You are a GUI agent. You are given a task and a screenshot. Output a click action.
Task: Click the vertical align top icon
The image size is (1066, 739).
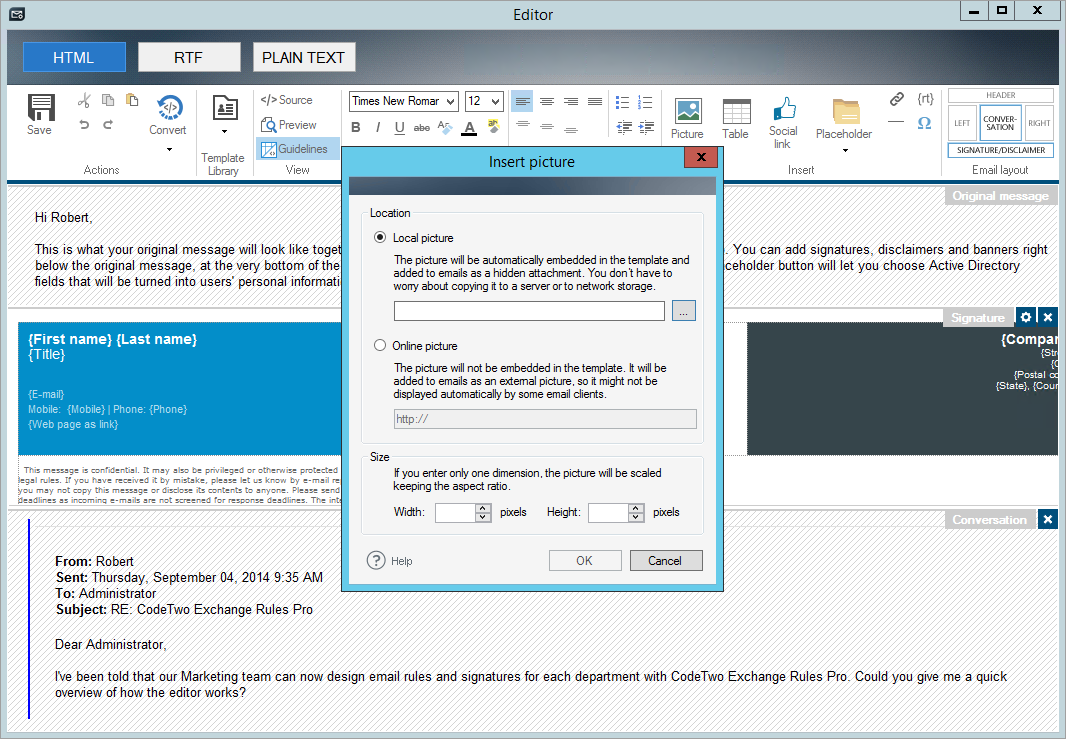tap(522, 125)
